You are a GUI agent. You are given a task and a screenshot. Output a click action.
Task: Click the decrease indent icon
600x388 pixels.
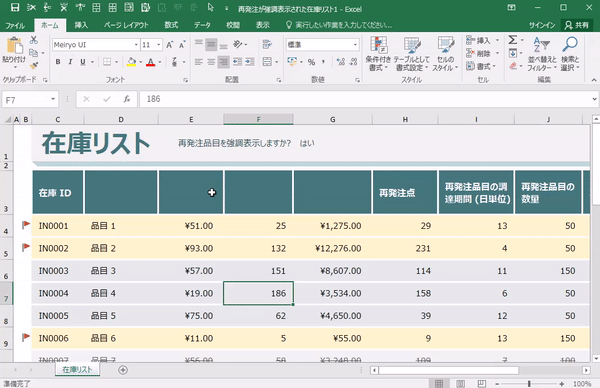237,62
